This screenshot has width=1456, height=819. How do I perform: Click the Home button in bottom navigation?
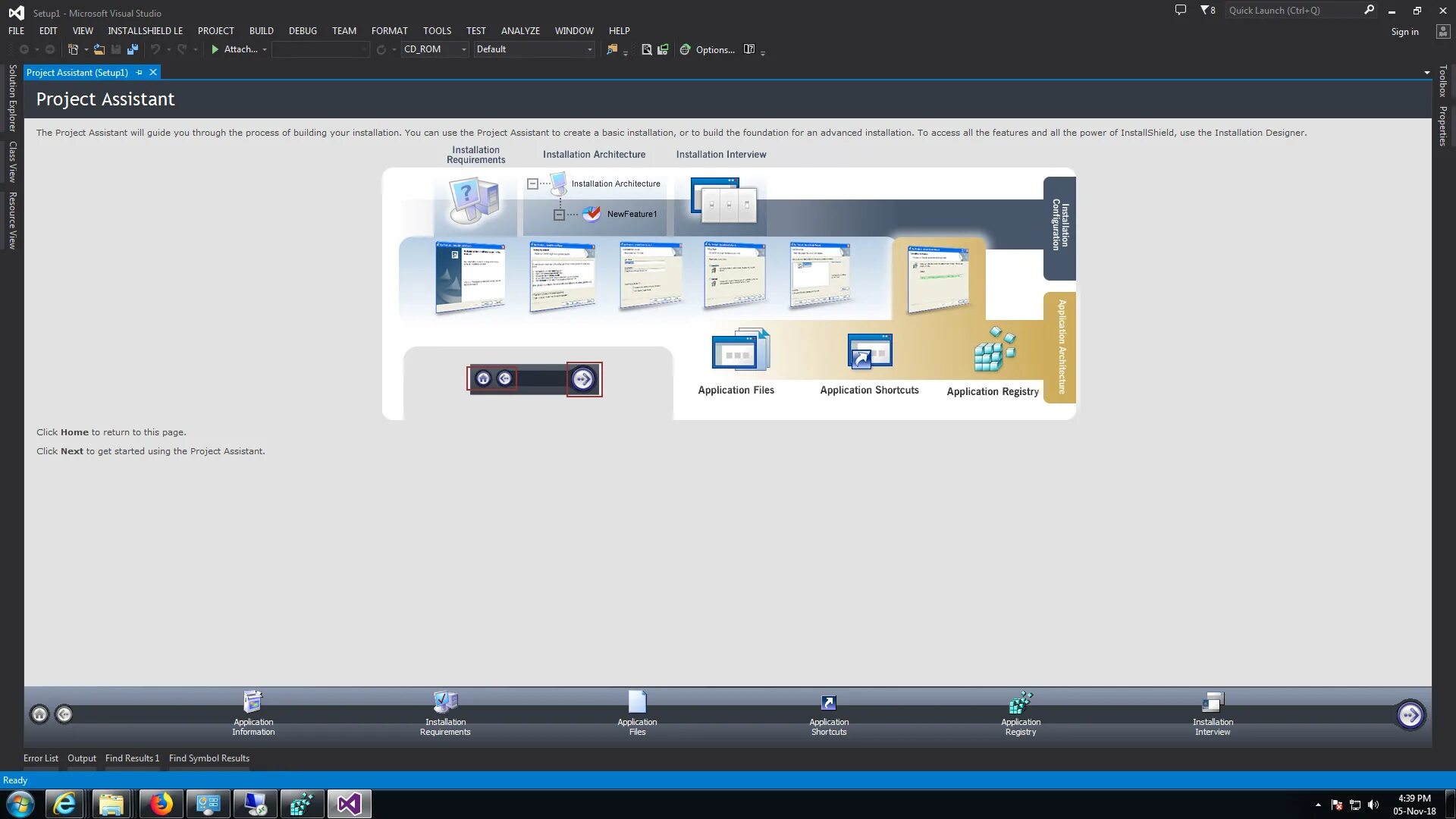click(39, 714)
